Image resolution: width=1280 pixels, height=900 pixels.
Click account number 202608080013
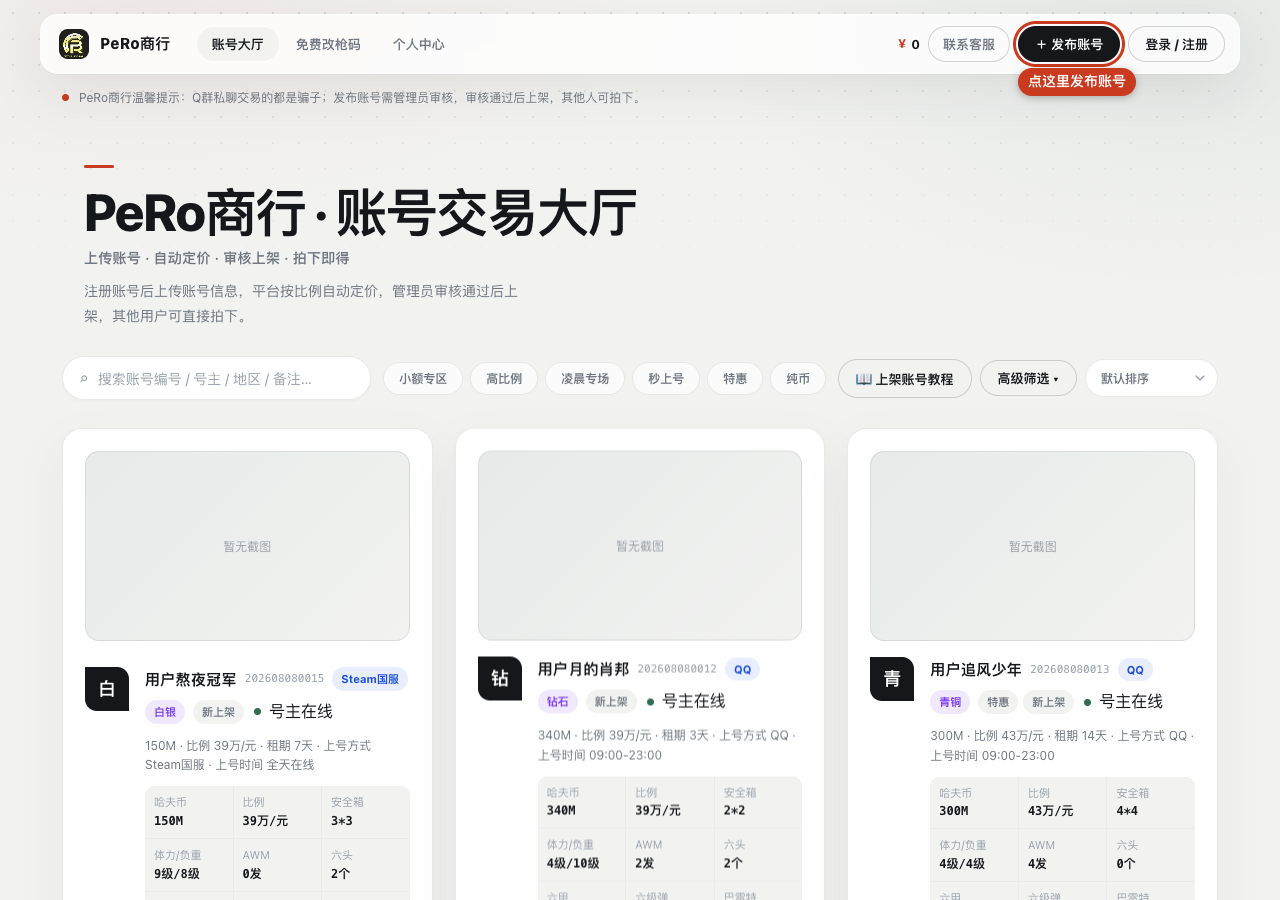1070,669
